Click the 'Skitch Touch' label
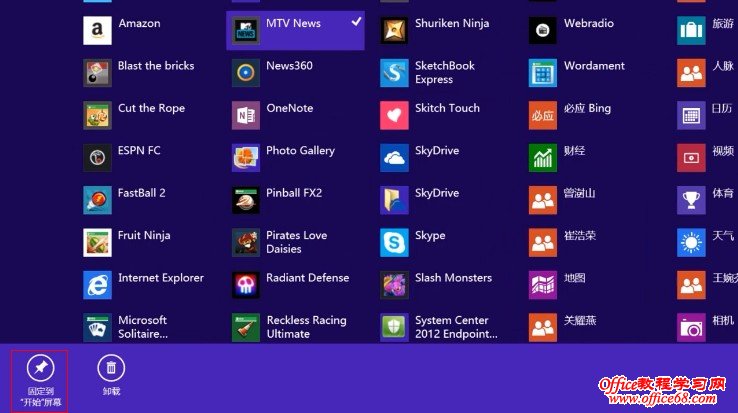The height and width of the screenshot is (413, 738). click(447, 108)
